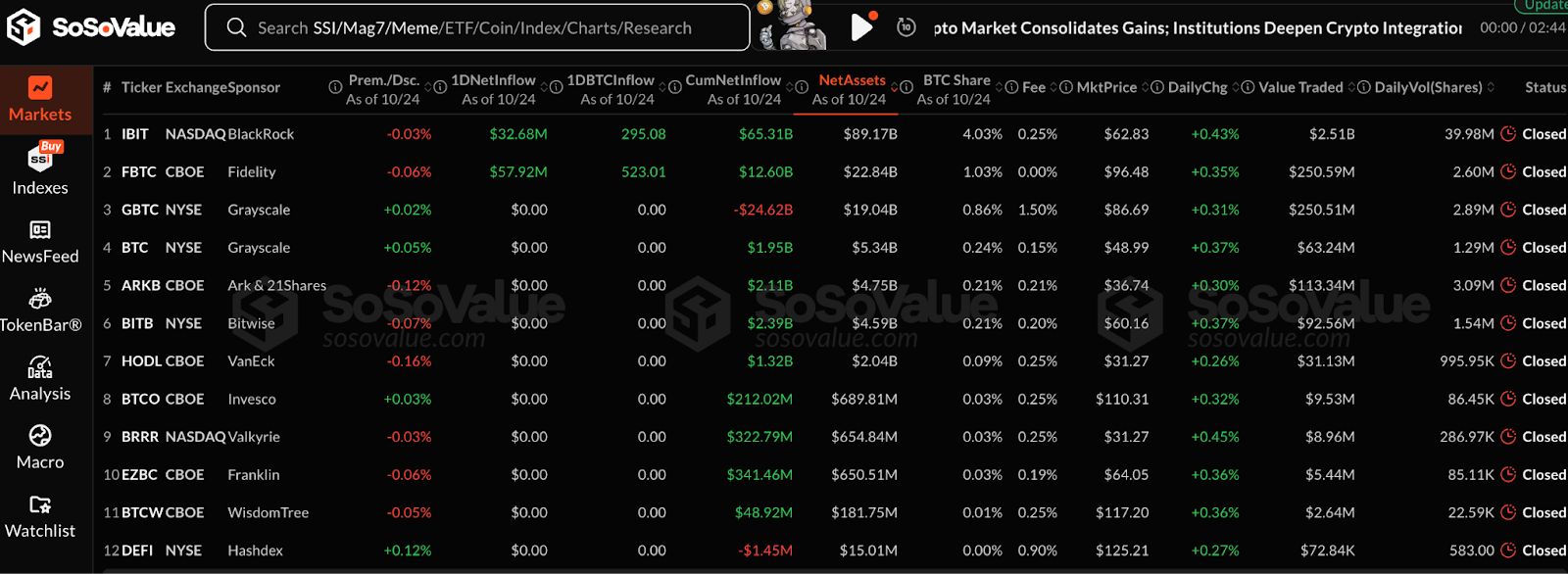Sort by DailyVol(Shares) sort arrows
Viewport: 1568px width, 574px height.
1491,87
